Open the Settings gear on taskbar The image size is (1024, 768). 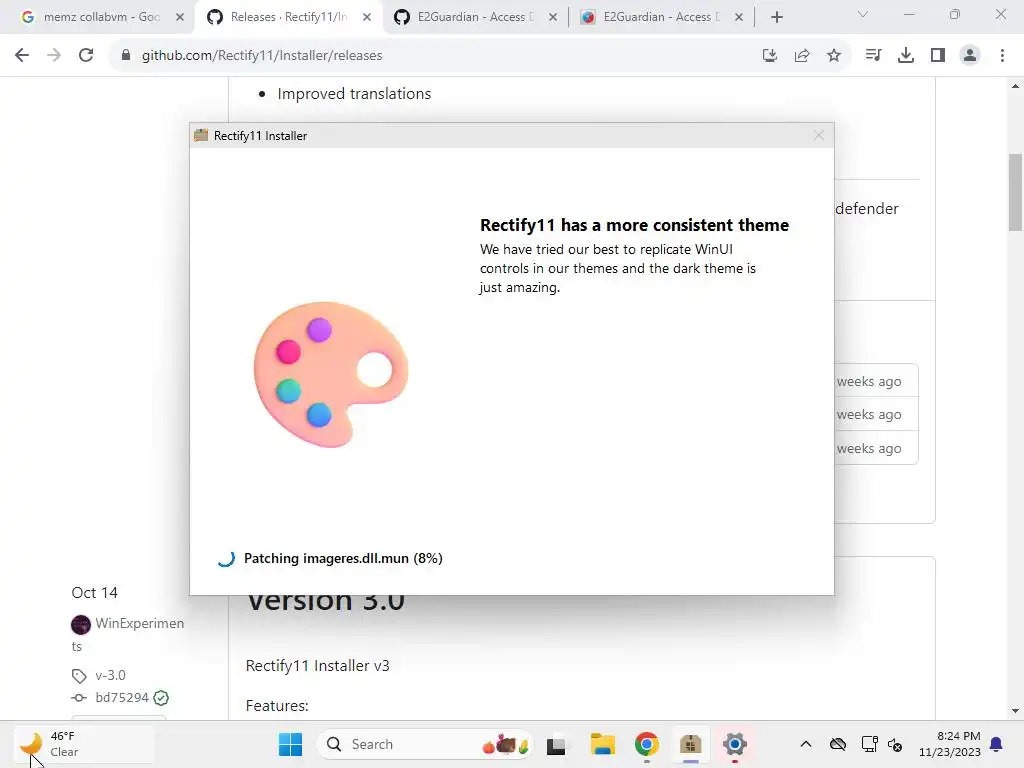click(x=735, y=744)
